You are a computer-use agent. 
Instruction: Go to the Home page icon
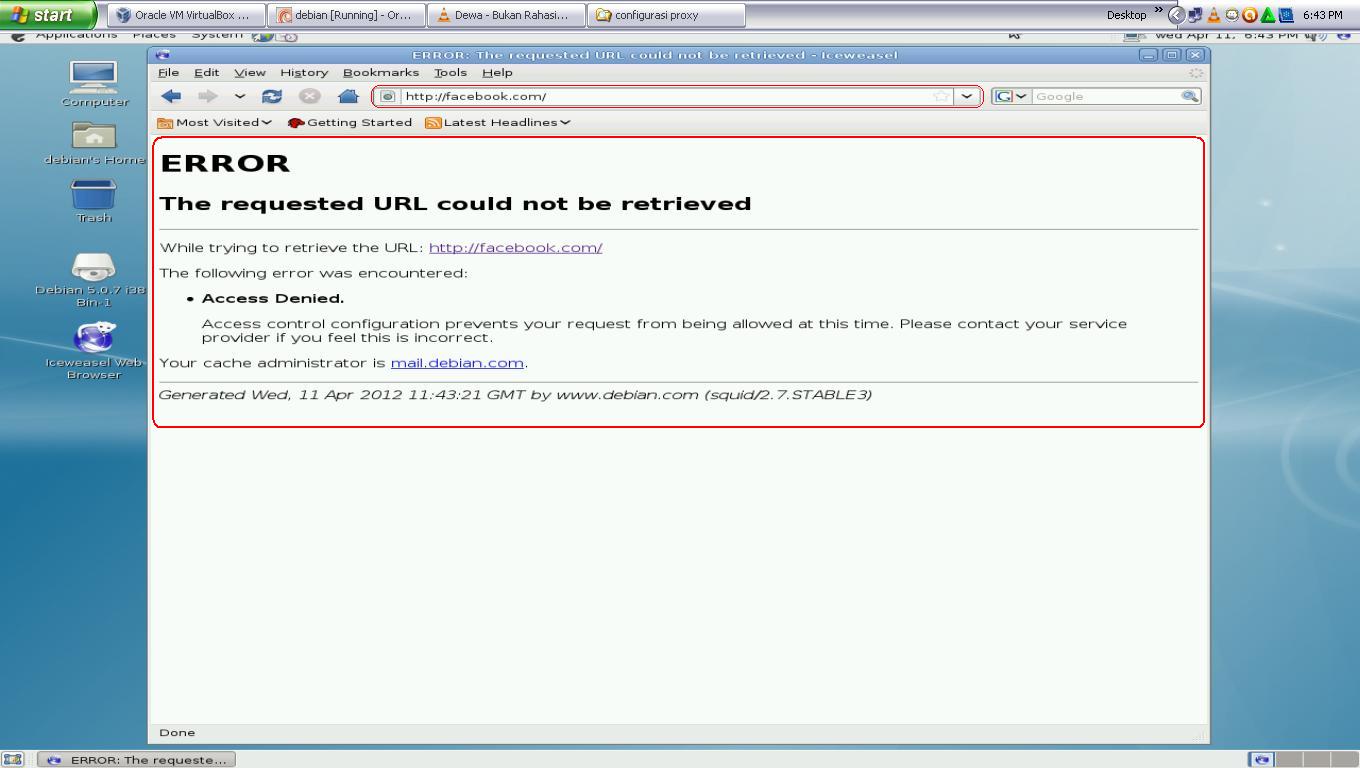pyautogui.click(x=348, y=96)
